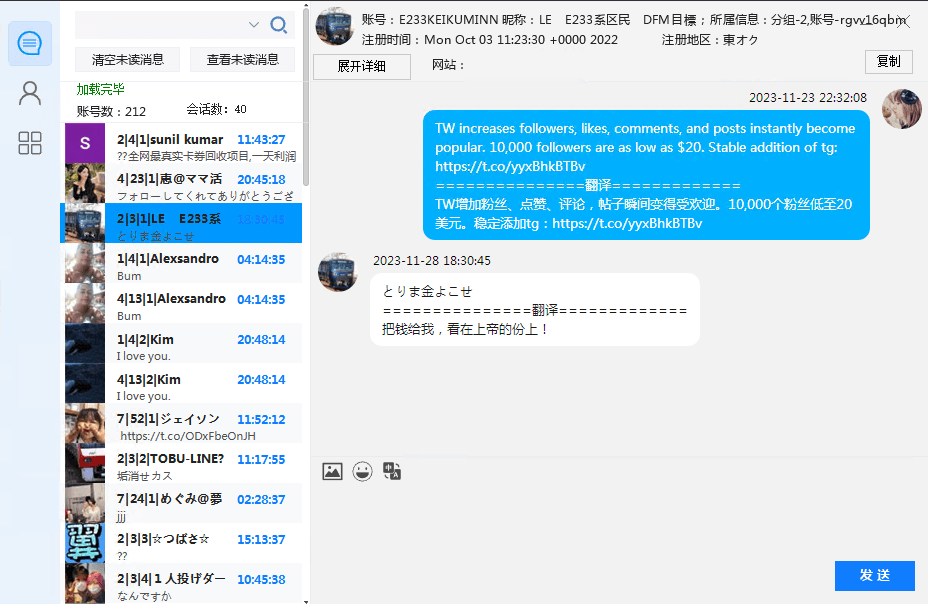Close the chat panel with X icon
Viewport: 928px width, 604px height.
[x=904, y=22]
